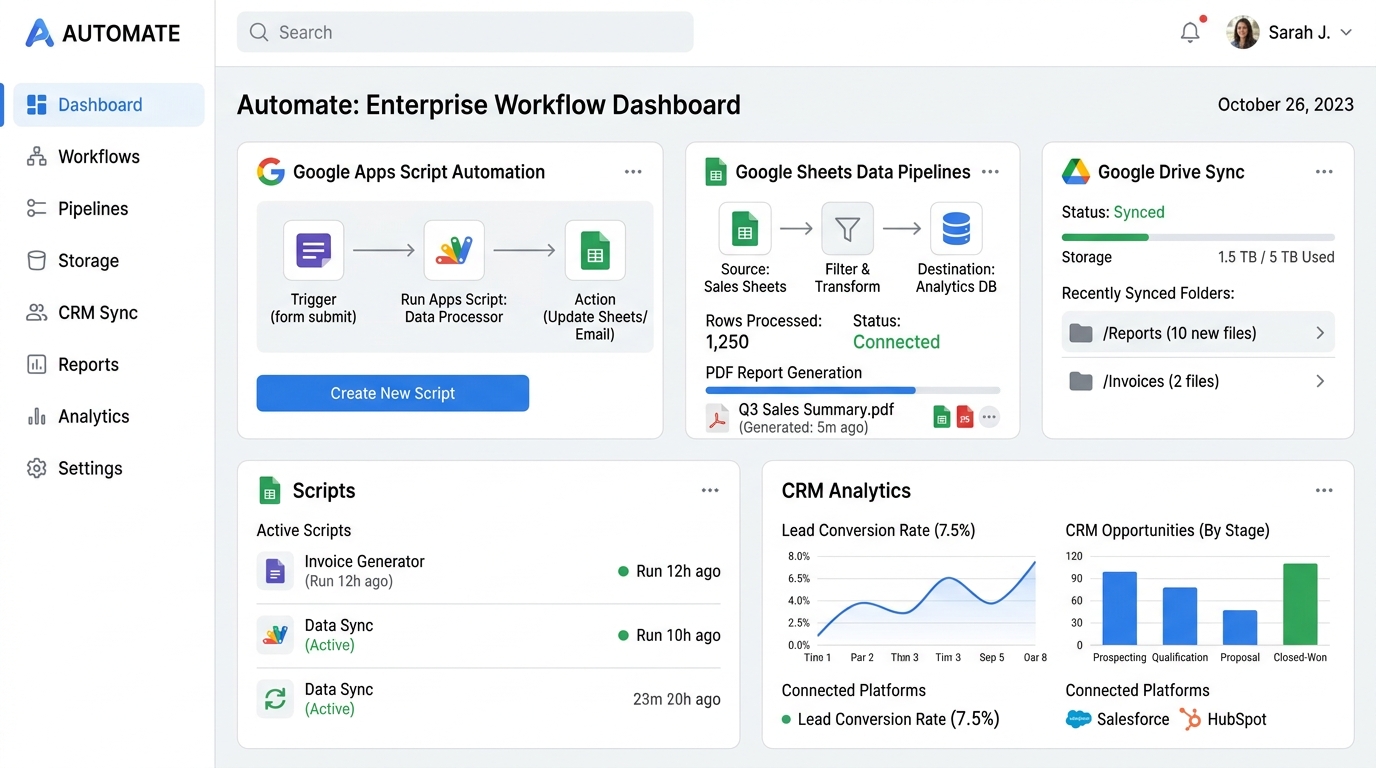
Task: Click the Automate logo icon
Action: (x=39, y=33)
